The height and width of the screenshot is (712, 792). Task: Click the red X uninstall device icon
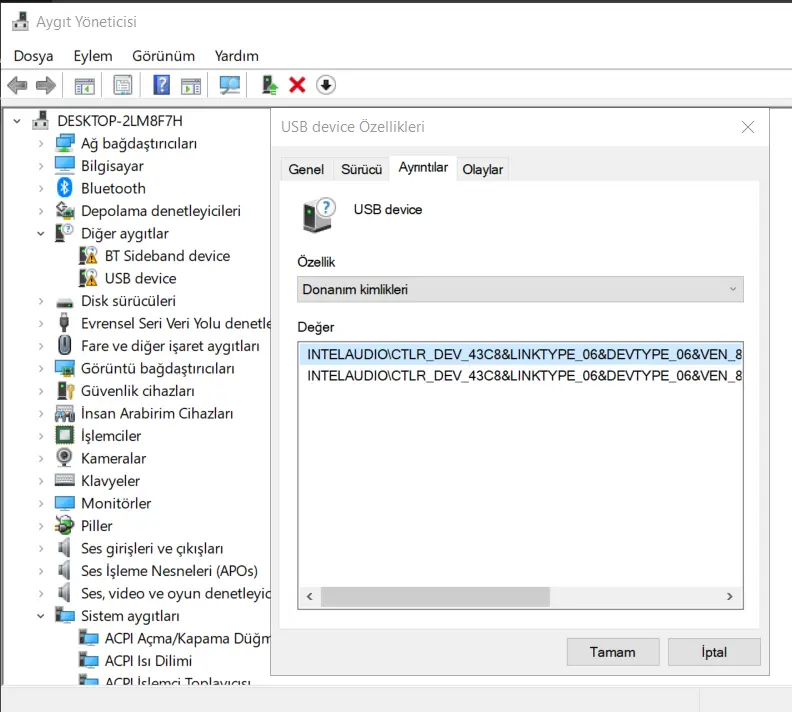(298, 85)
